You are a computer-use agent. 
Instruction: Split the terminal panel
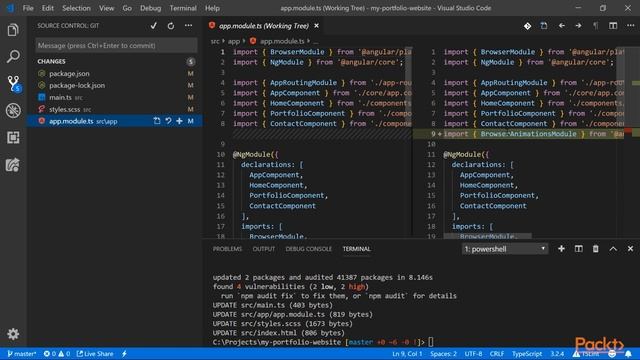point(578,249)
